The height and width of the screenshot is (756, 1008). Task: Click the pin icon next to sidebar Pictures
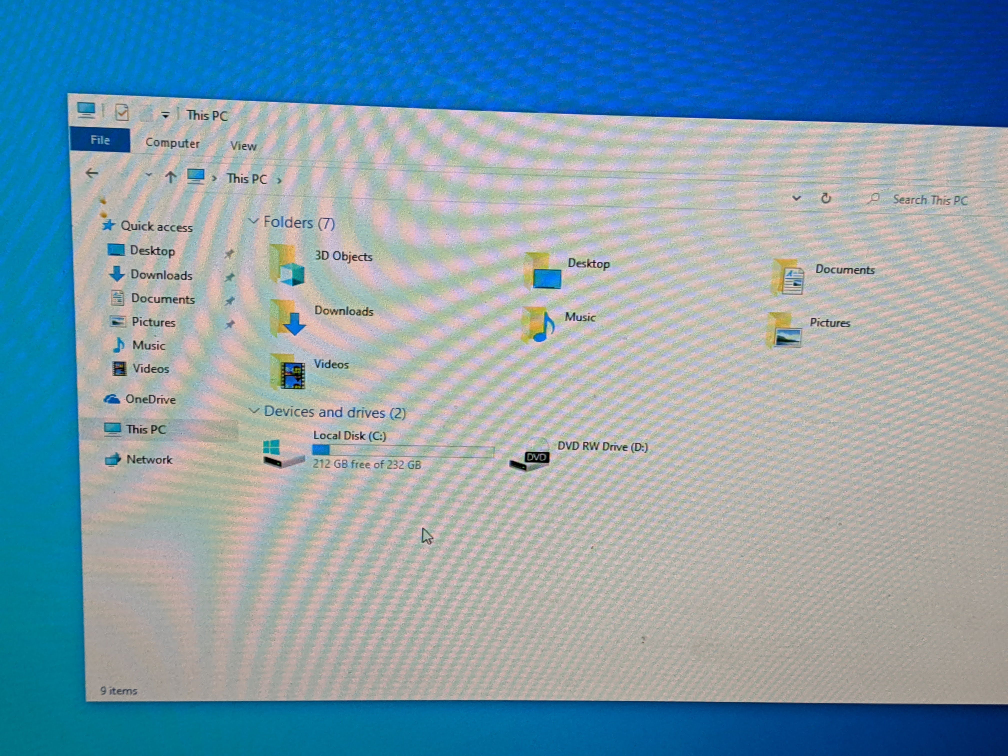230,324
